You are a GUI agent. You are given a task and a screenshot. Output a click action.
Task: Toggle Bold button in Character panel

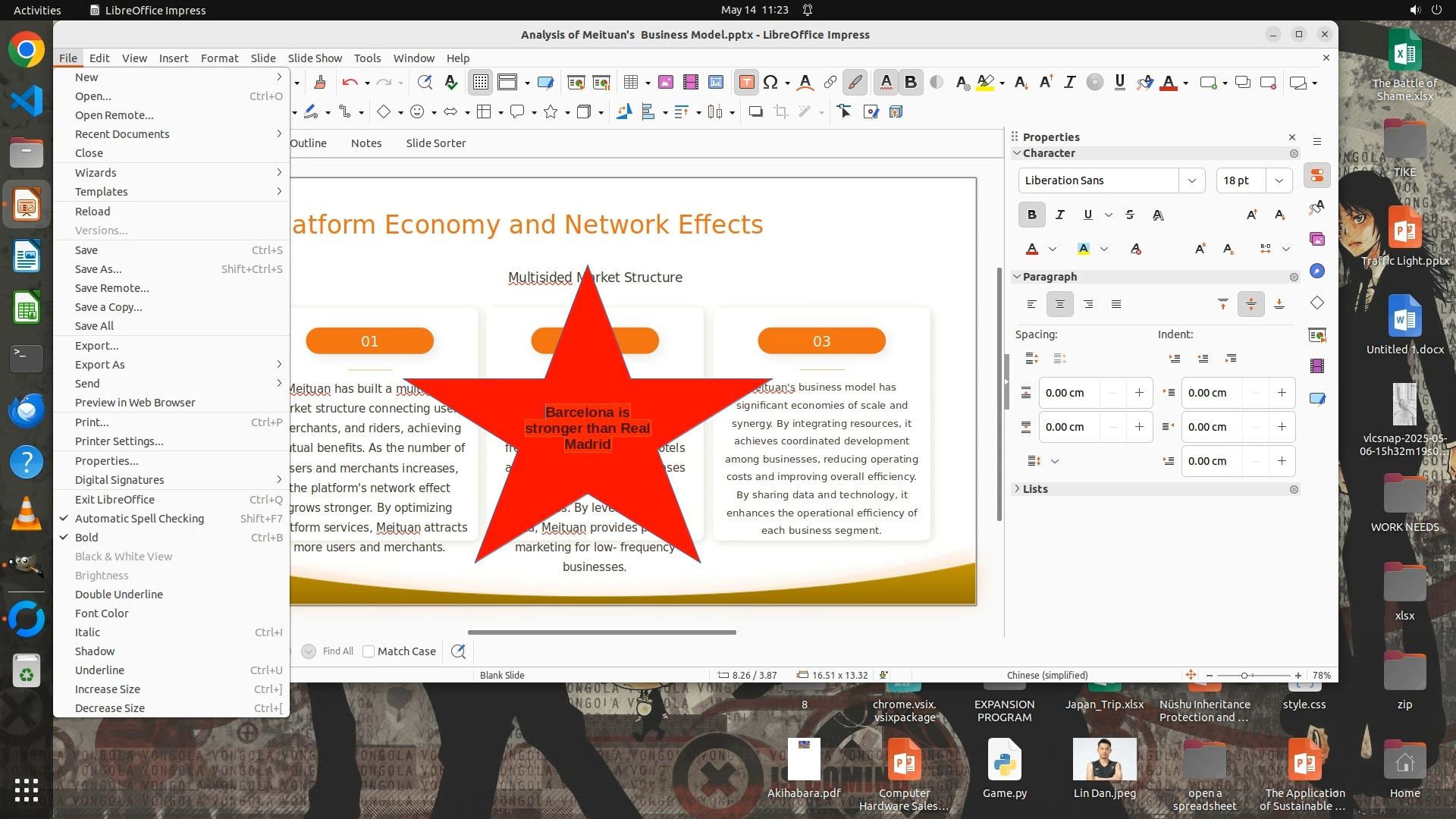tap(1031, 215)
